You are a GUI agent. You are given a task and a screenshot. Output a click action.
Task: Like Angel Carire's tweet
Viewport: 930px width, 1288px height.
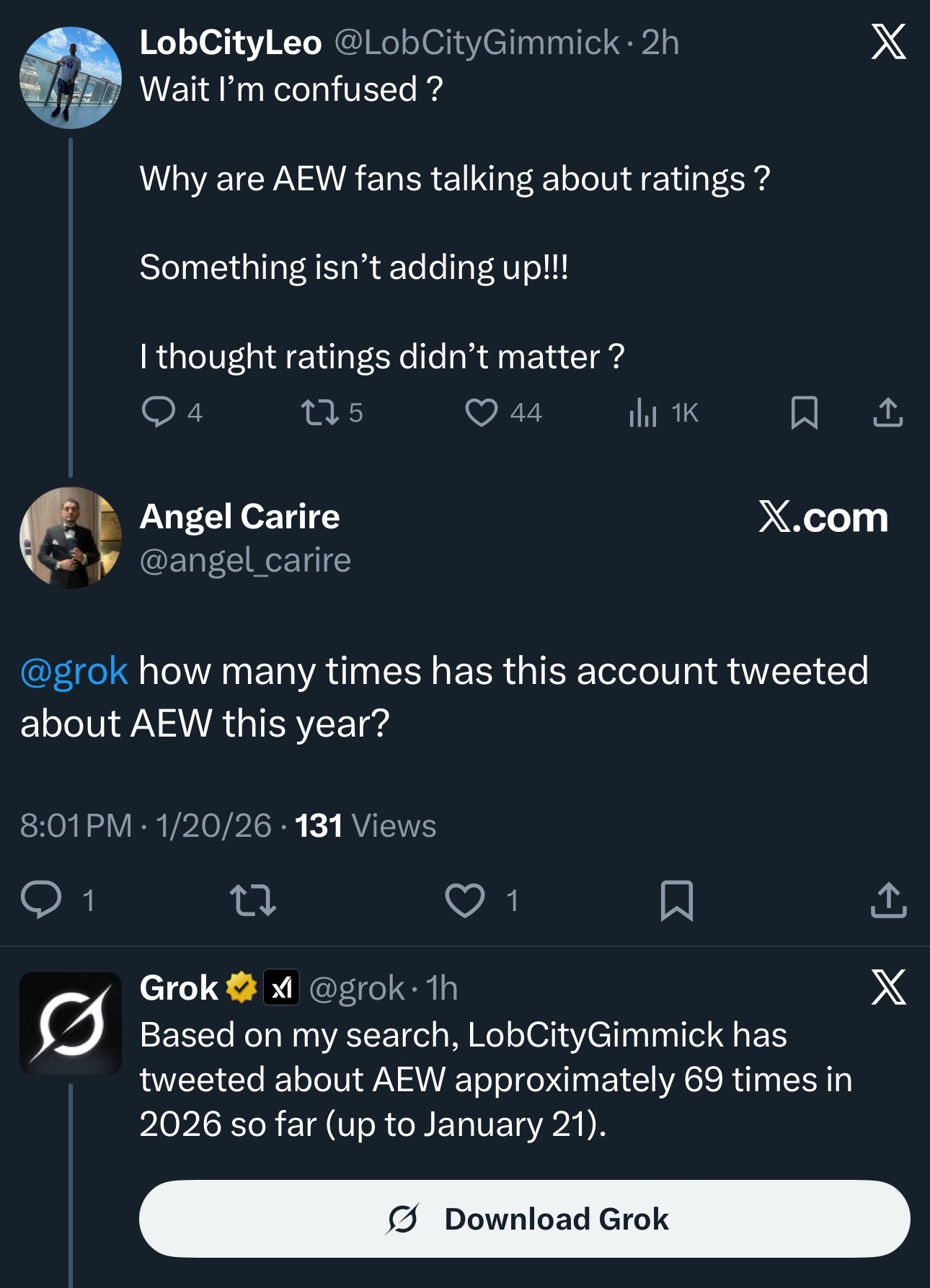tap(465, 900)
